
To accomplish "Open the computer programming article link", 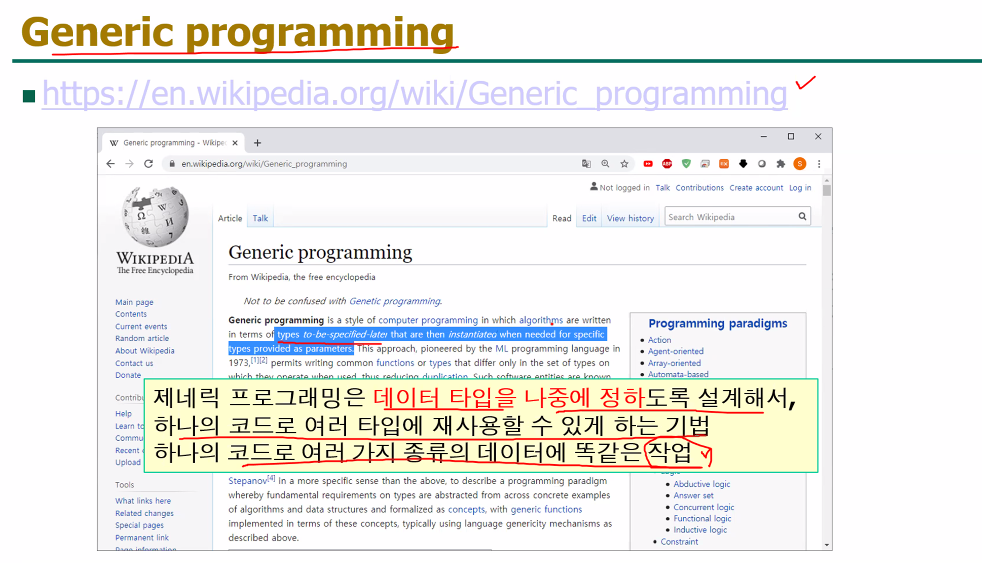I will point(428,320).
